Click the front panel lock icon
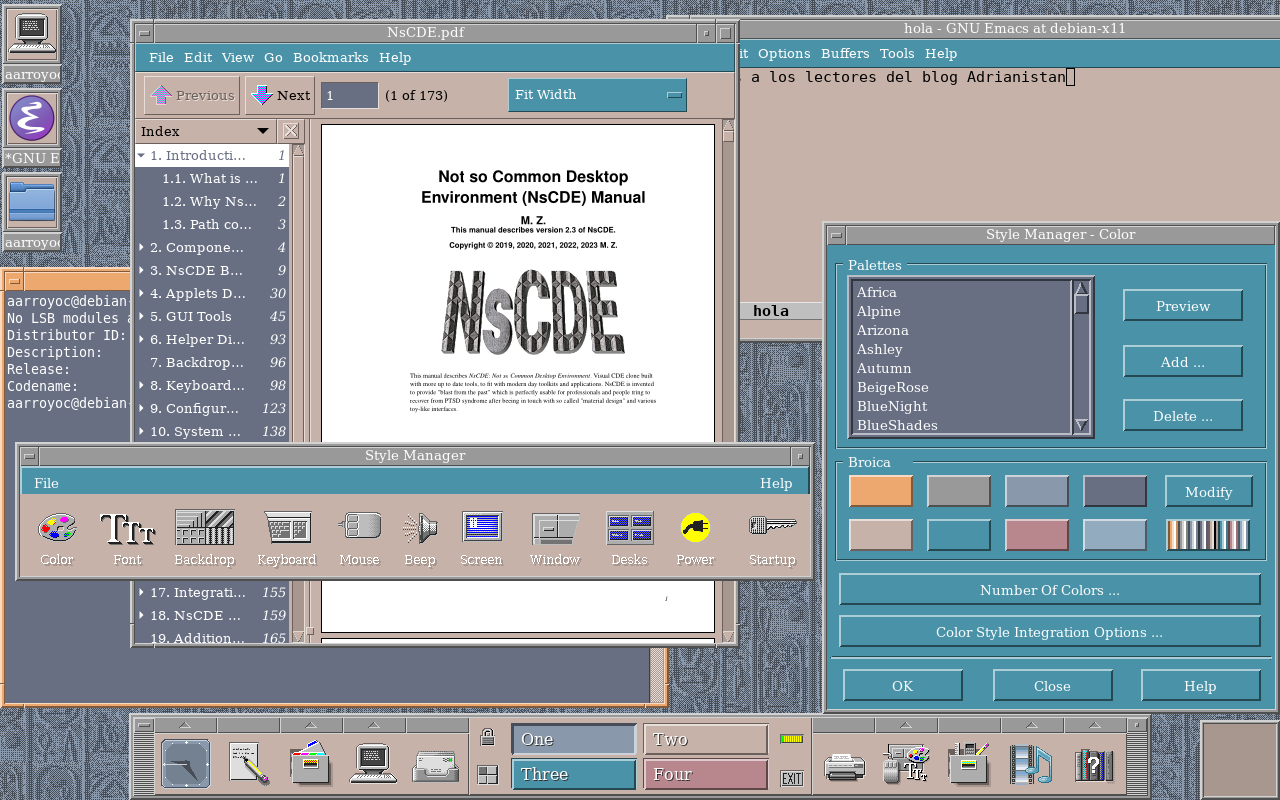Image resolution: width=1280 pixels, height=800 pixels. click(487, 738)
